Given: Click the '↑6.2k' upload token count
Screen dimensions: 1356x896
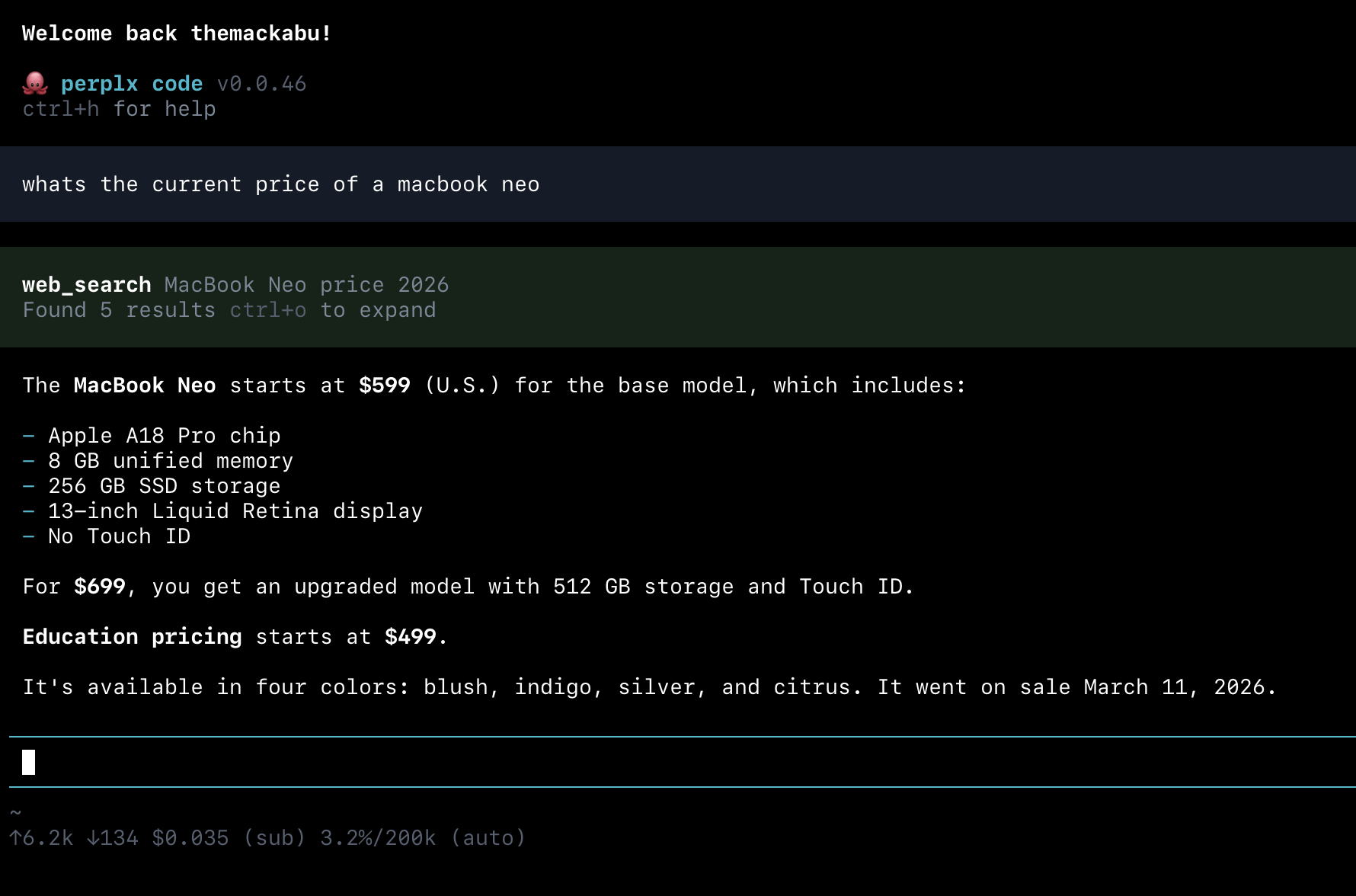Looking at the screenshot, I should point(41,838).
